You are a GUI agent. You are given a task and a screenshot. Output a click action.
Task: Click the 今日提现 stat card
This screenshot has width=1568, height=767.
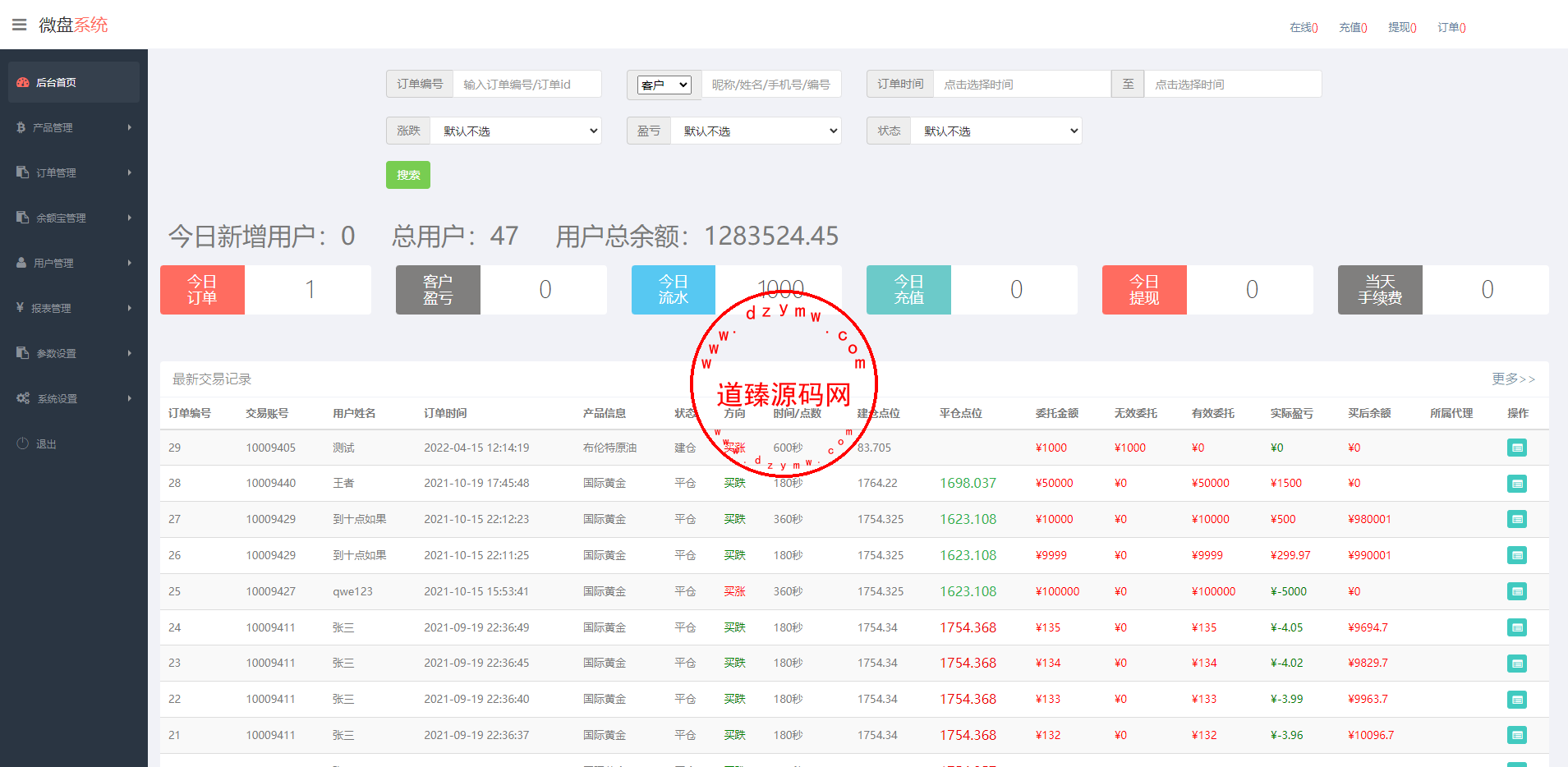(1207, 290)
